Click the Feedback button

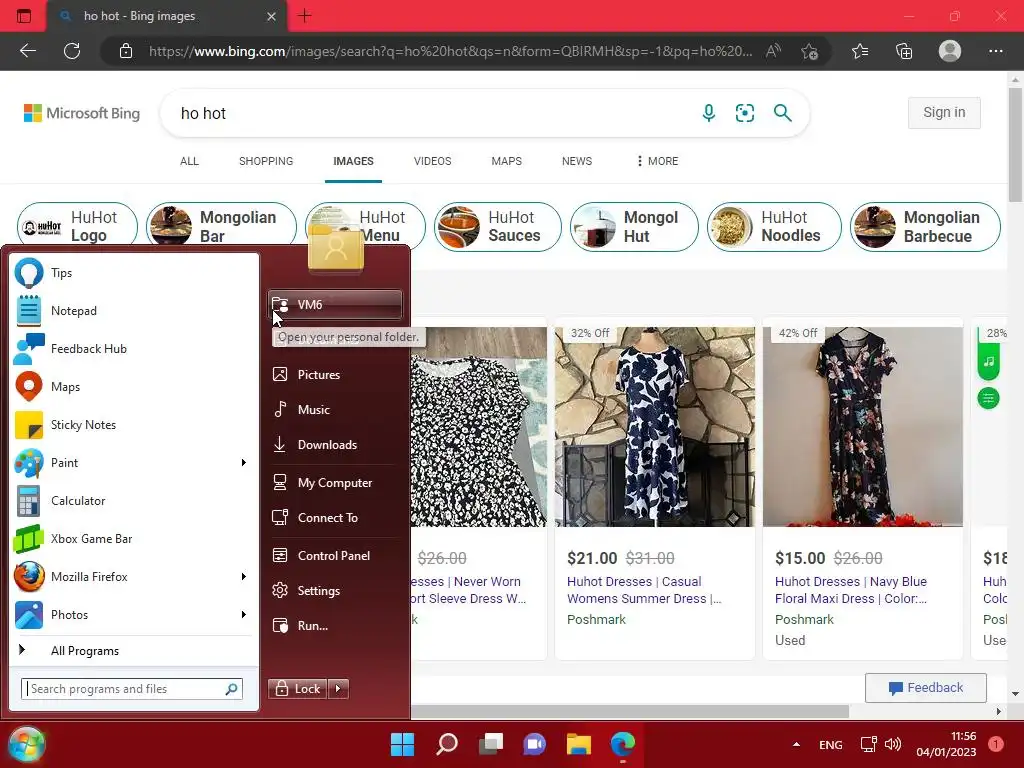coord(925,688)
